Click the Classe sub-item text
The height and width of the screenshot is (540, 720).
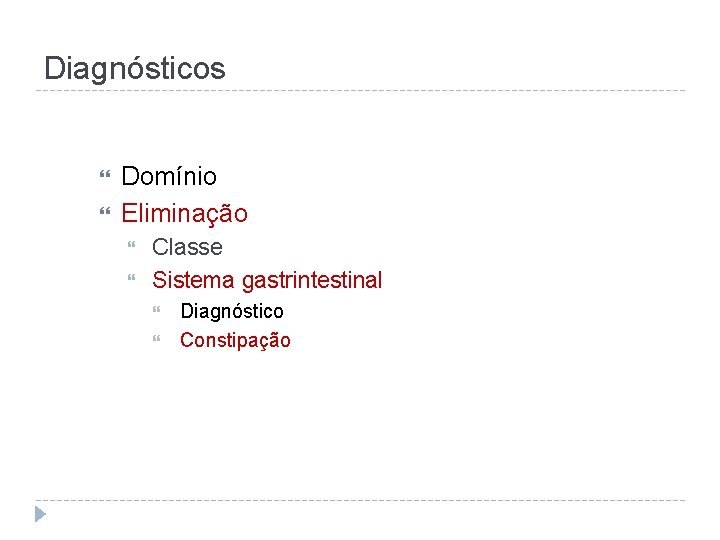187,247
